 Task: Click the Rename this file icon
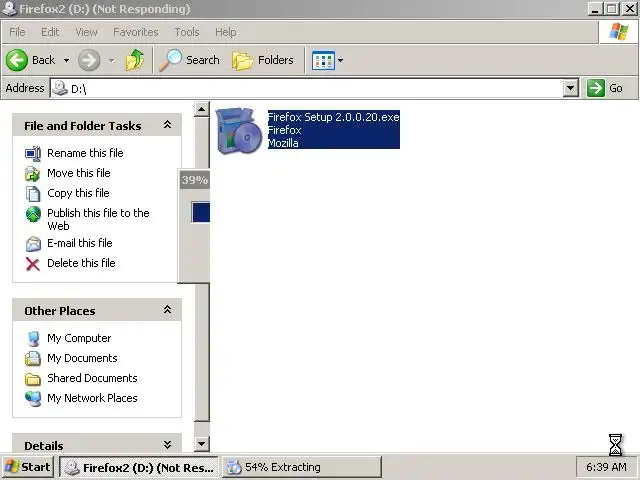pyautogui.click(x=33, y=153)
